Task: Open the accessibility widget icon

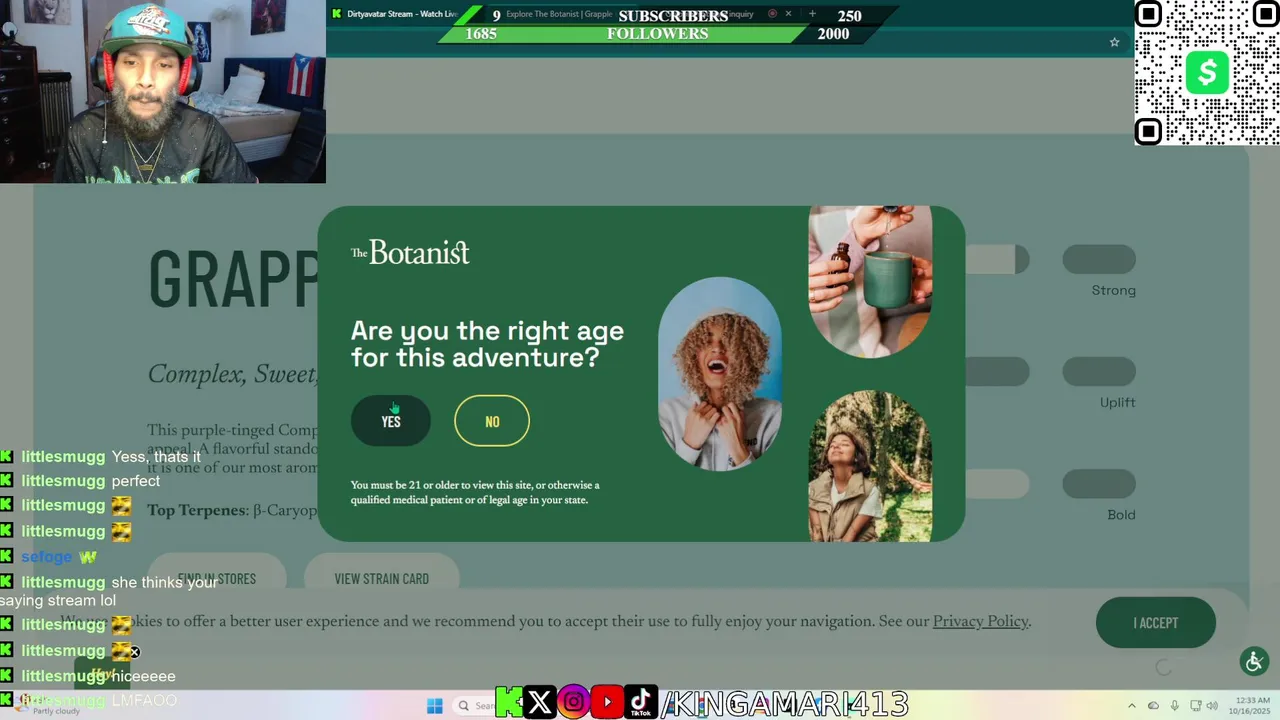Action: [x=1254, y=661]
